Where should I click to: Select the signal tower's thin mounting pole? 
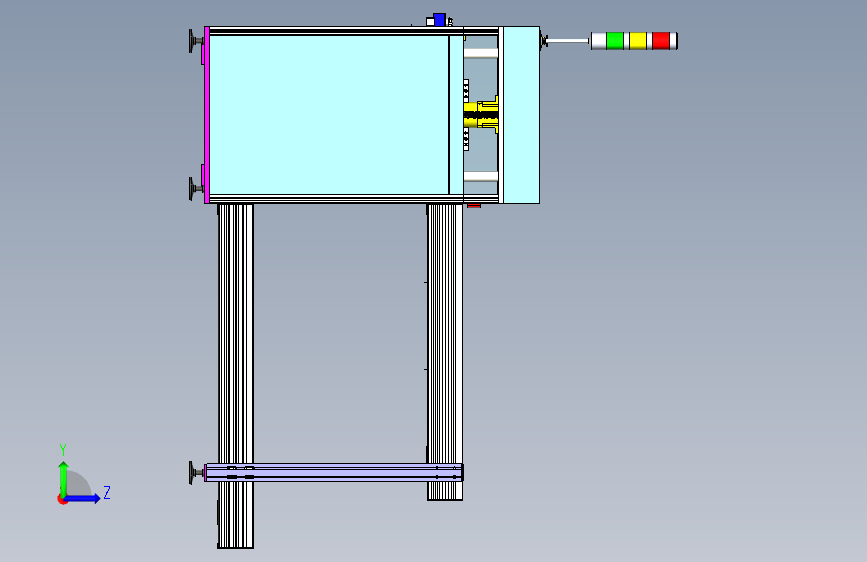coord(568,41)
